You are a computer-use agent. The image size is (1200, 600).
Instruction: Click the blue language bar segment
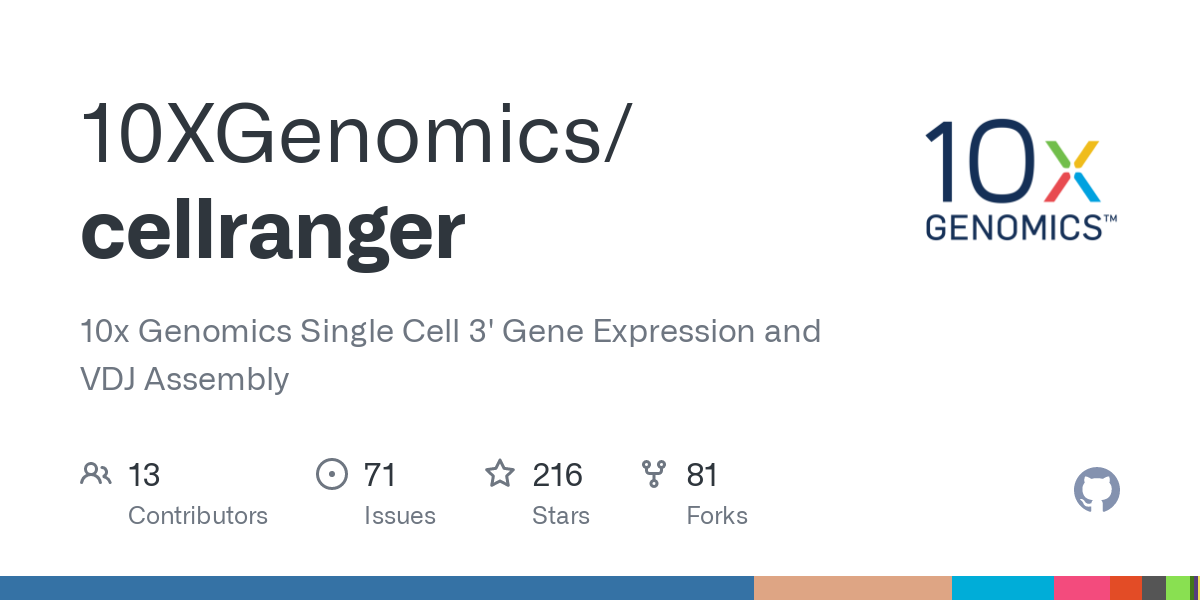tap(376, 588)
